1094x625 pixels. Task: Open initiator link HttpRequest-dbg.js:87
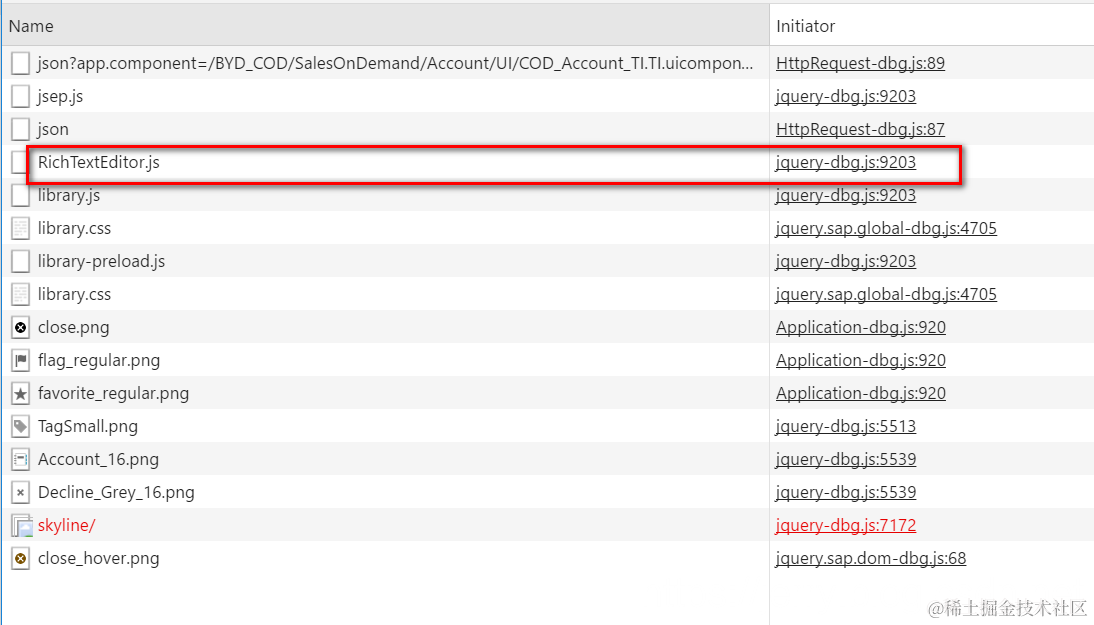[x=860, y=130]
